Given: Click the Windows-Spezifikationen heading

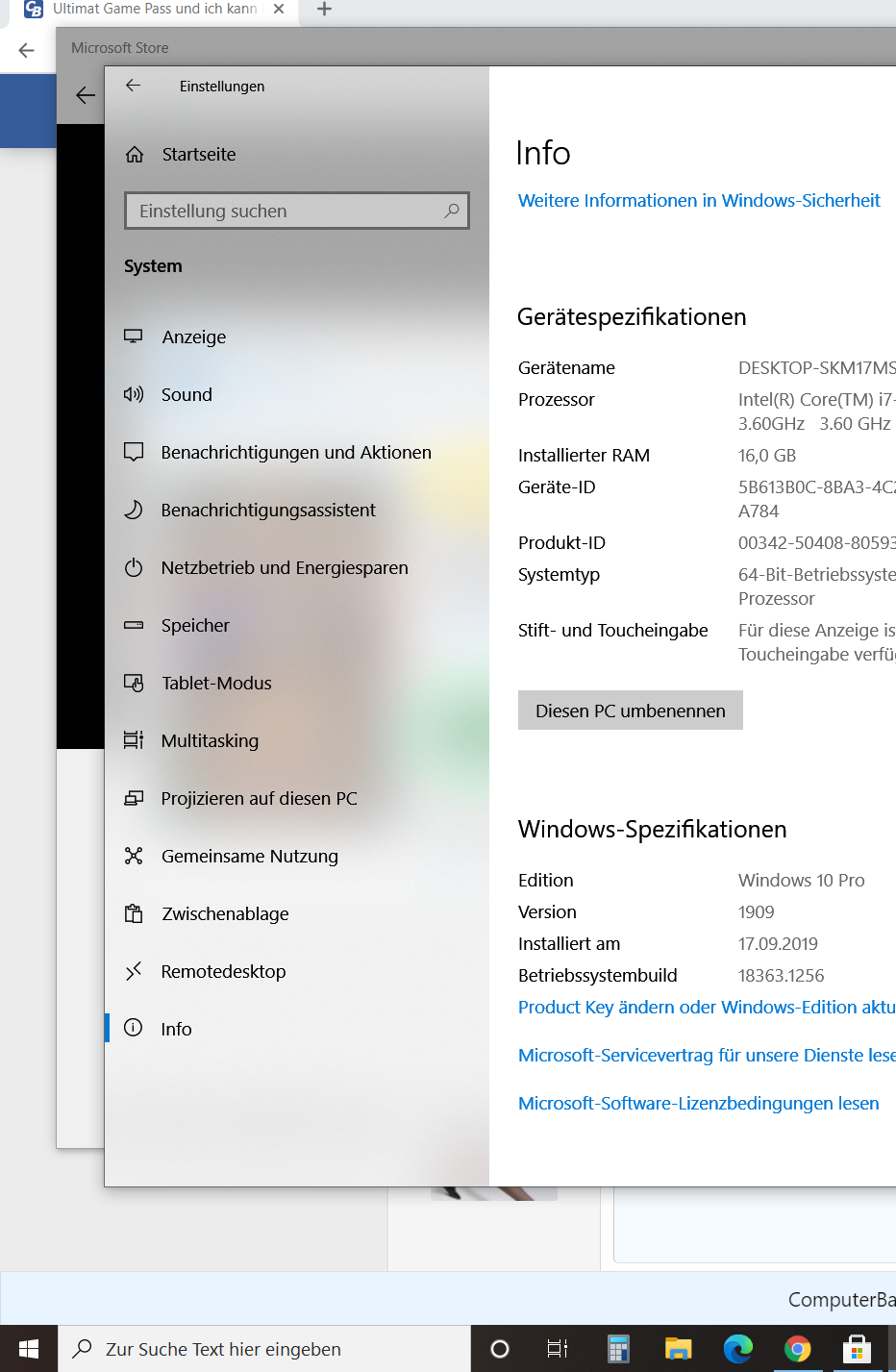Looking at the screenshot, I should click(653, 829).
